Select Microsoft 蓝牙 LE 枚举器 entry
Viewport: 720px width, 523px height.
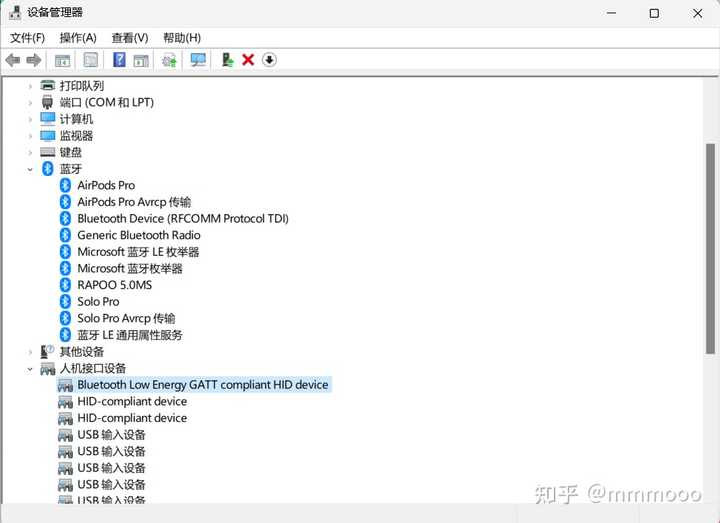pyautogui.click(x=138, y=252)
